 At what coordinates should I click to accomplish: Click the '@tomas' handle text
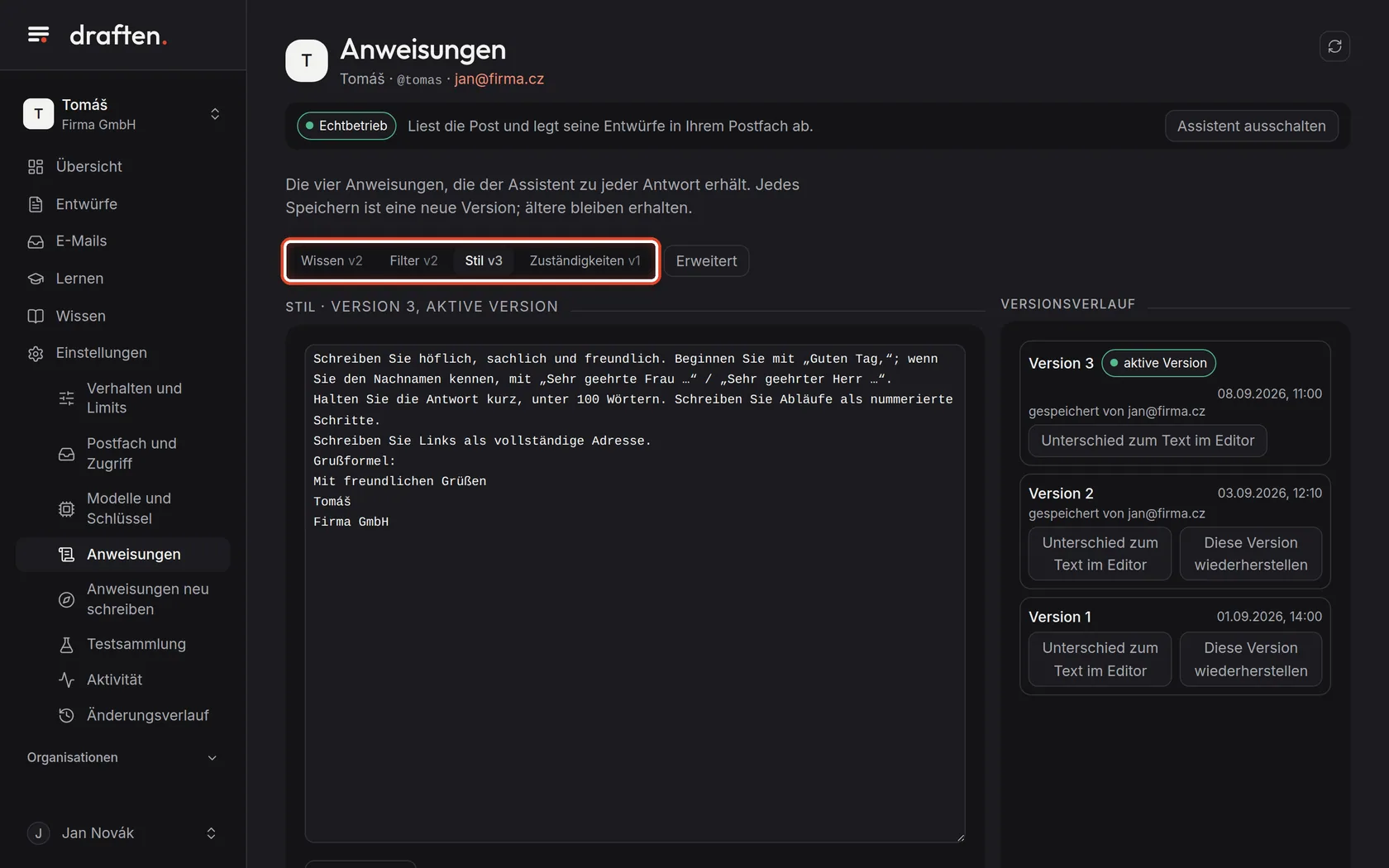(x=419, y=80)
